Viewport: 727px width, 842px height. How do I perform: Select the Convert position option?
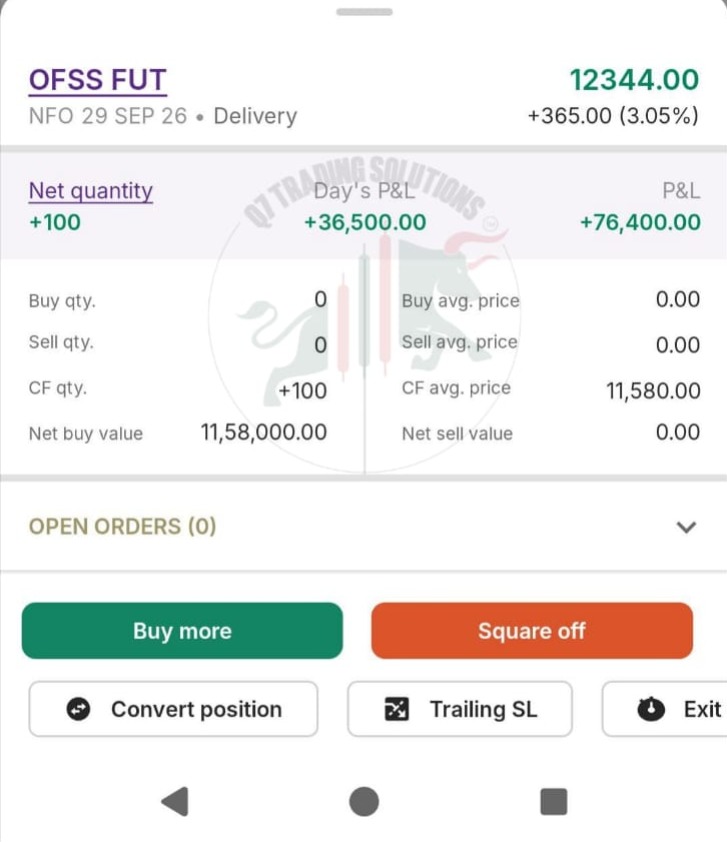click(x=173, y=709)
